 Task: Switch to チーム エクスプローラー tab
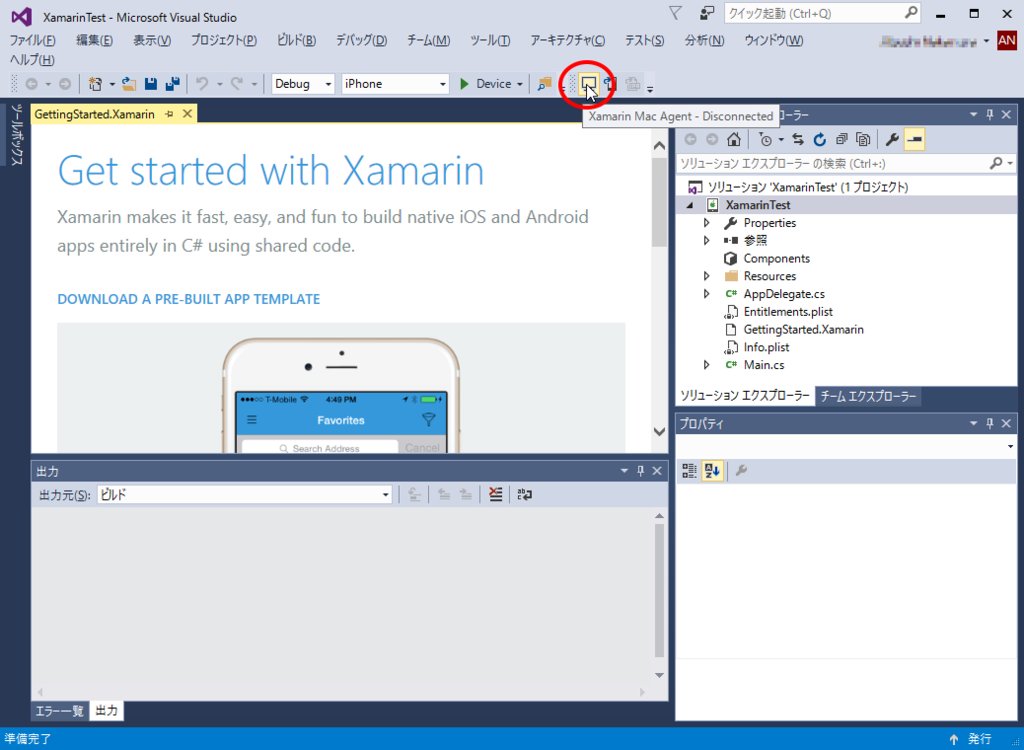[x=868, y=396]
